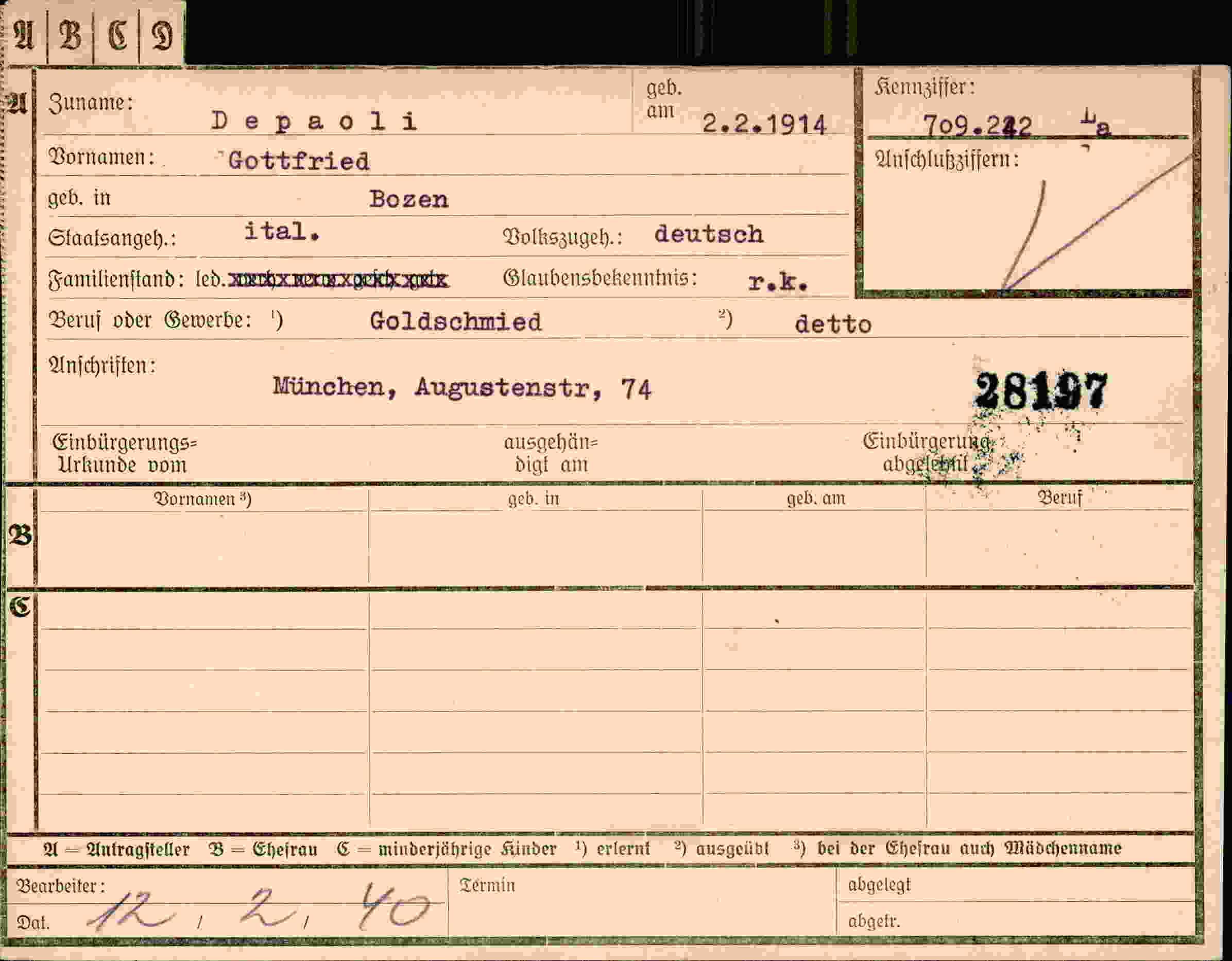Image resolution: width=1232 pixels, height=961 pixels.
Task: Click the x-ed out marital status options
Action: [338, 280]
